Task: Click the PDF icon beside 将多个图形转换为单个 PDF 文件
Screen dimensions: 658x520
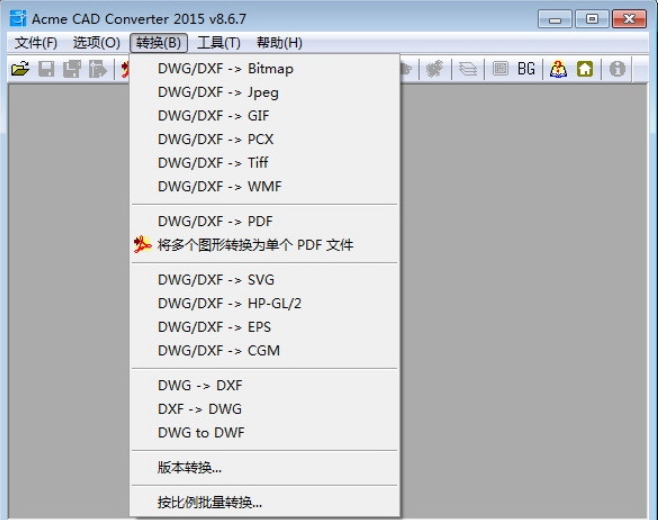Action: coord(142,244)
